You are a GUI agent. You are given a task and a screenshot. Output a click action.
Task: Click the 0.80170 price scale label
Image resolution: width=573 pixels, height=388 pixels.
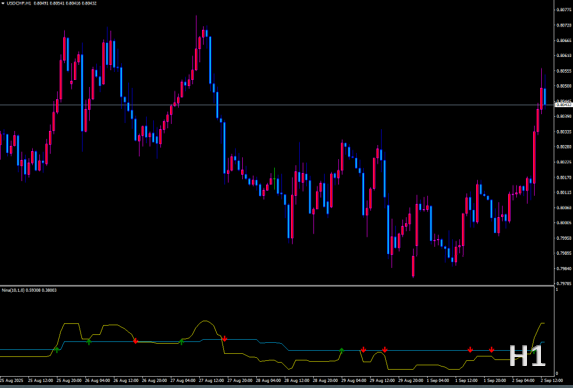[564, 177]
